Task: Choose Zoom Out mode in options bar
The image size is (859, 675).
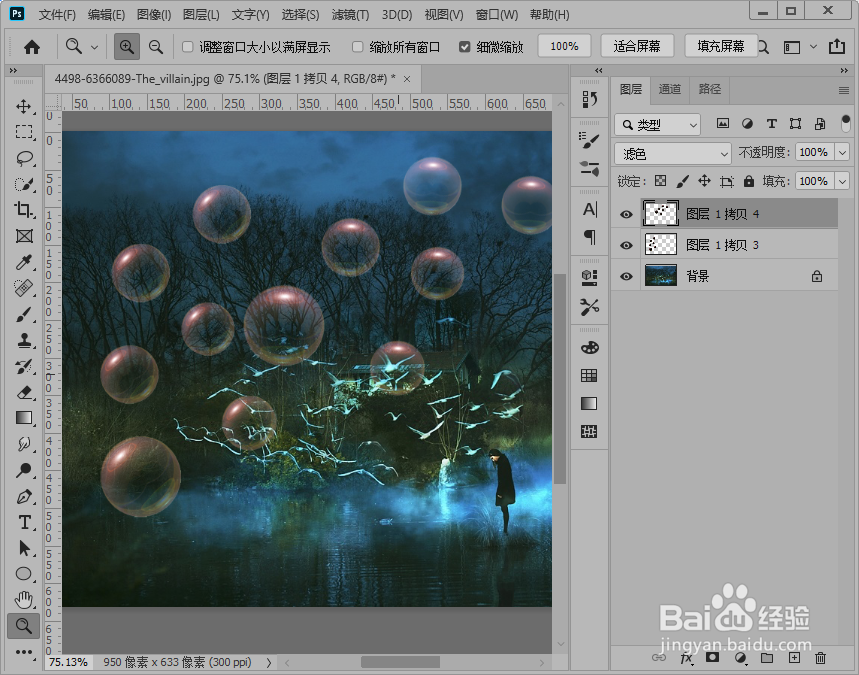Action: pos(156,47)
